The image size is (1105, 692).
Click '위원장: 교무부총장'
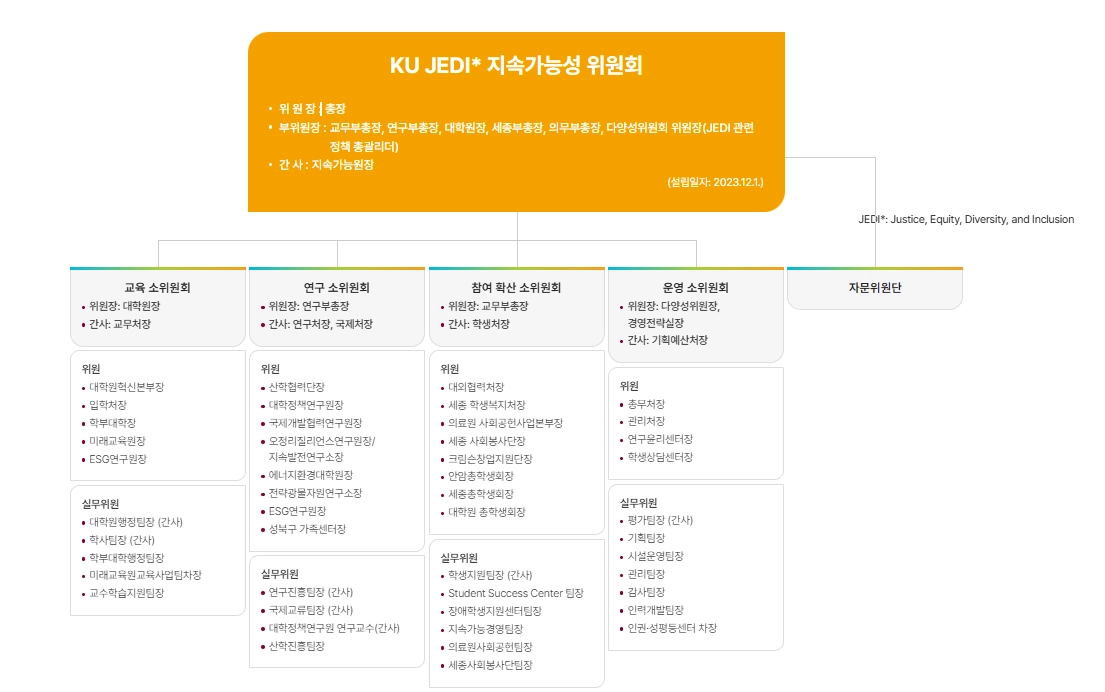point(488,306)
